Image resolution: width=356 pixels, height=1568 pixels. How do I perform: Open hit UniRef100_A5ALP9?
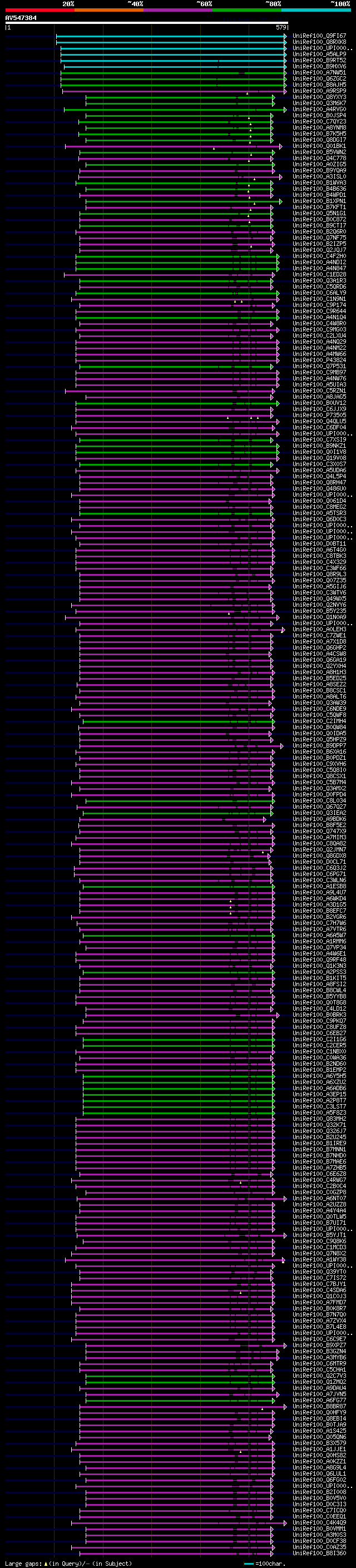coord(319,54)
